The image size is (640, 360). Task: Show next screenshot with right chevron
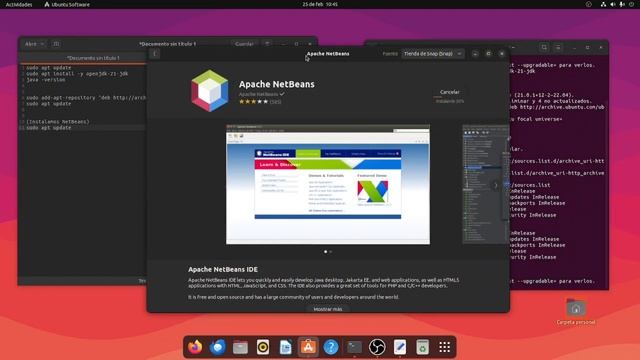click(496, 185)
